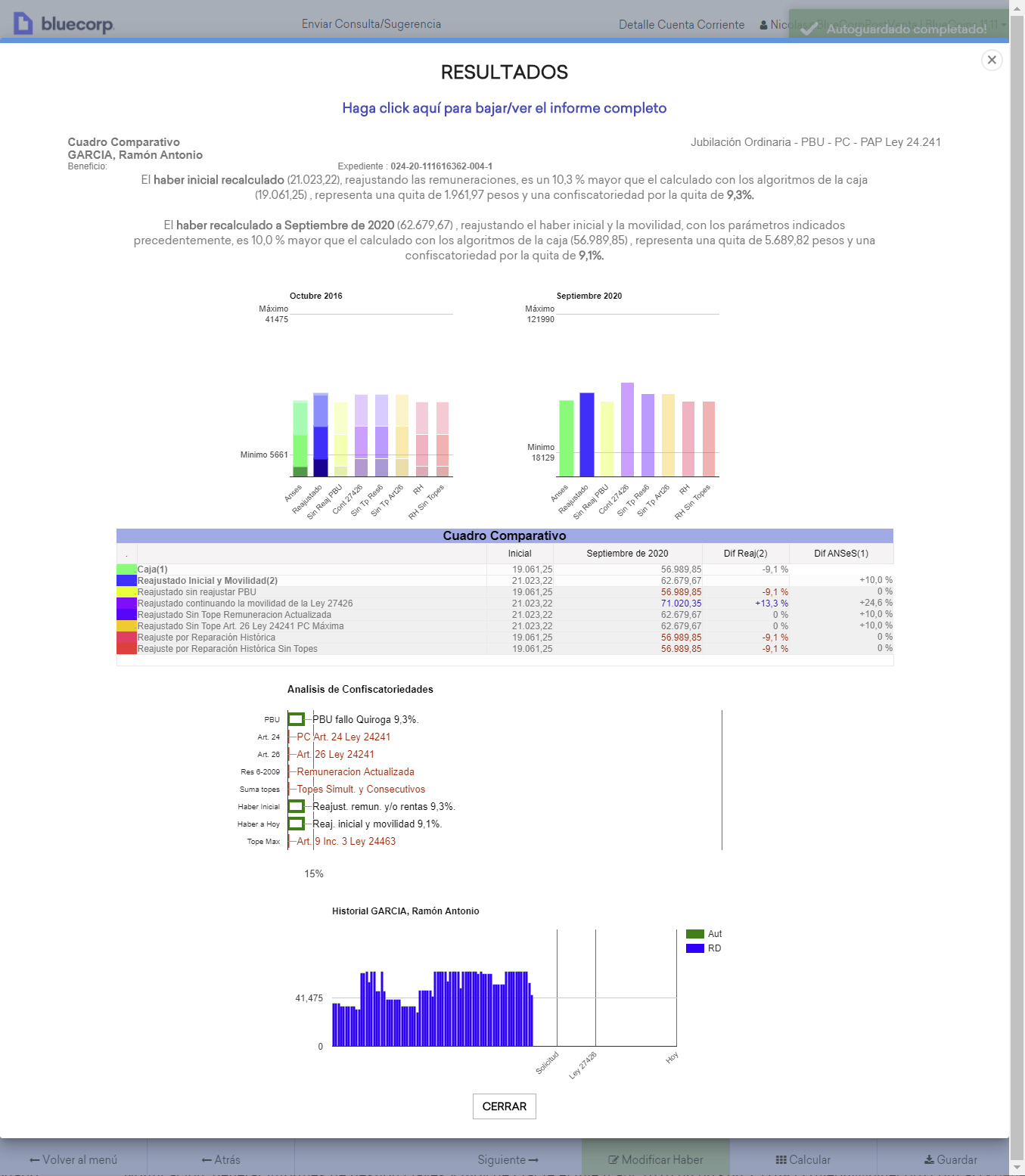Click the vertical scrollbar on the right edge

[x=1017, y=588]
